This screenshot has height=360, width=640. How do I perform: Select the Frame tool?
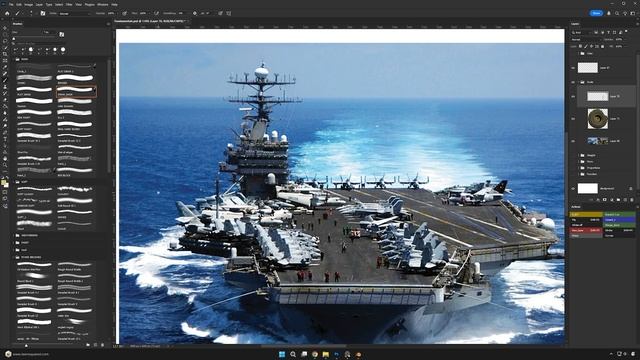point(5,60)
